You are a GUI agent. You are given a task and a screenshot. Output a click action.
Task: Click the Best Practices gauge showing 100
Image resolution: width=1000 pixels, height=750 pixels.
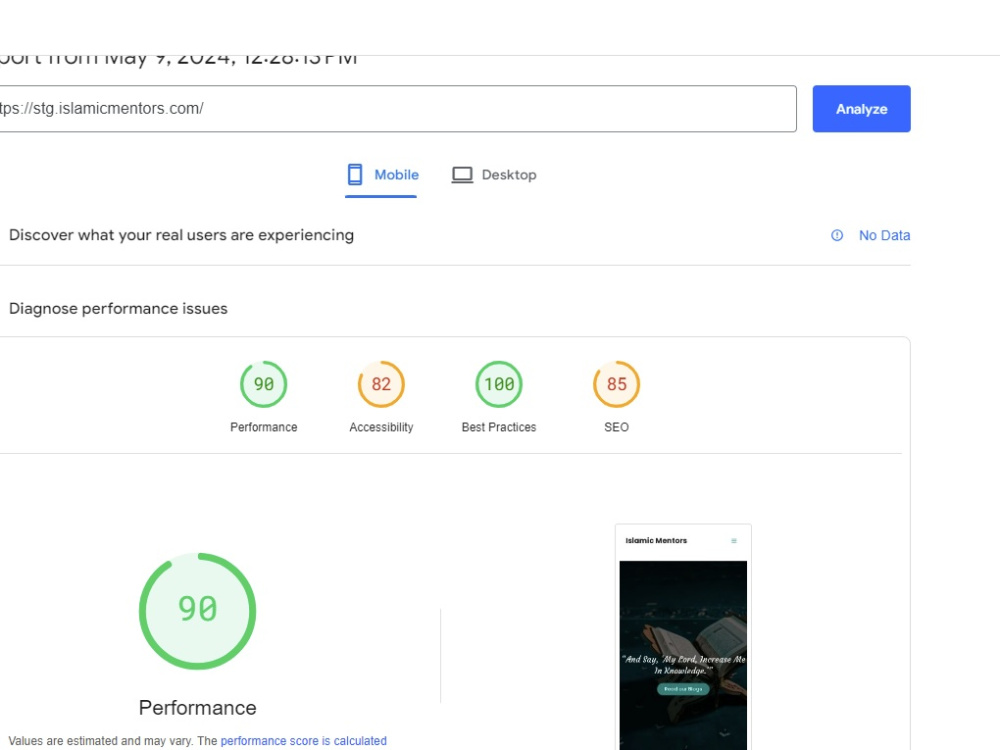[x=498, y=382]
